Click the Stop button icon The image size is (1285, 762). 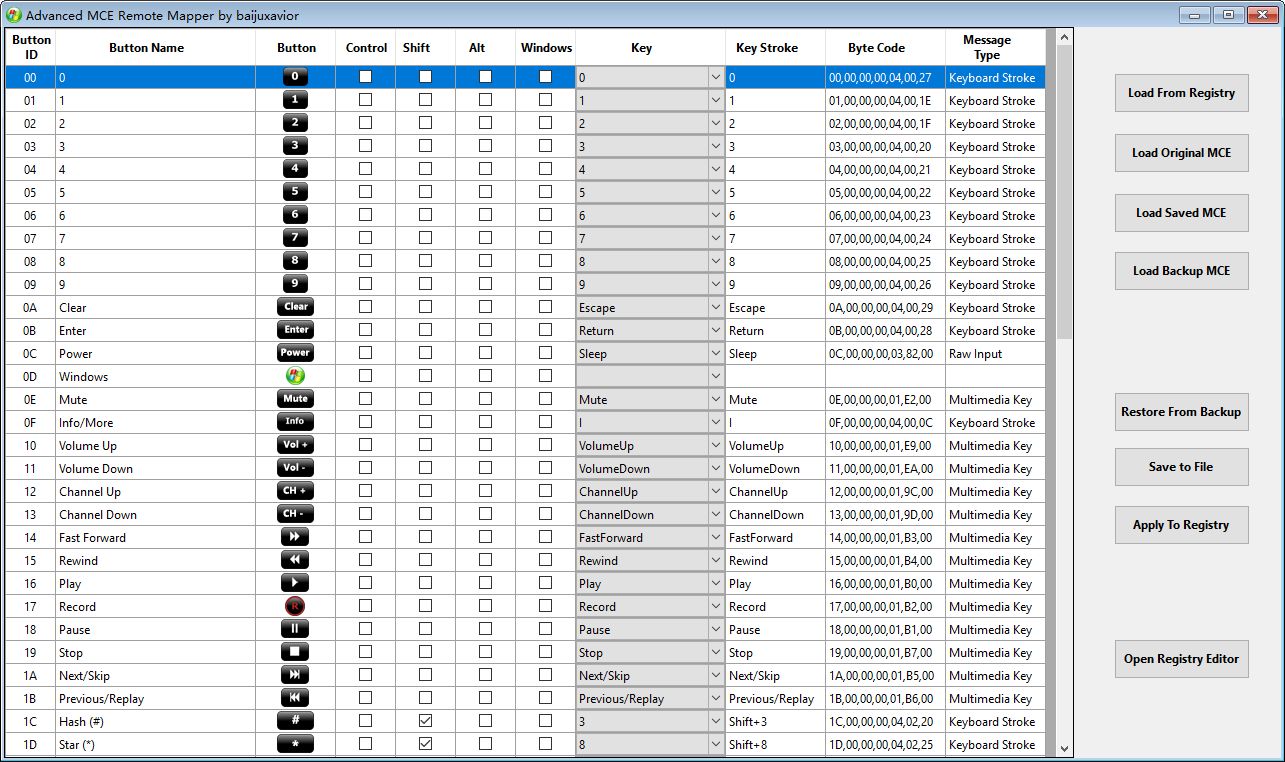295,652
